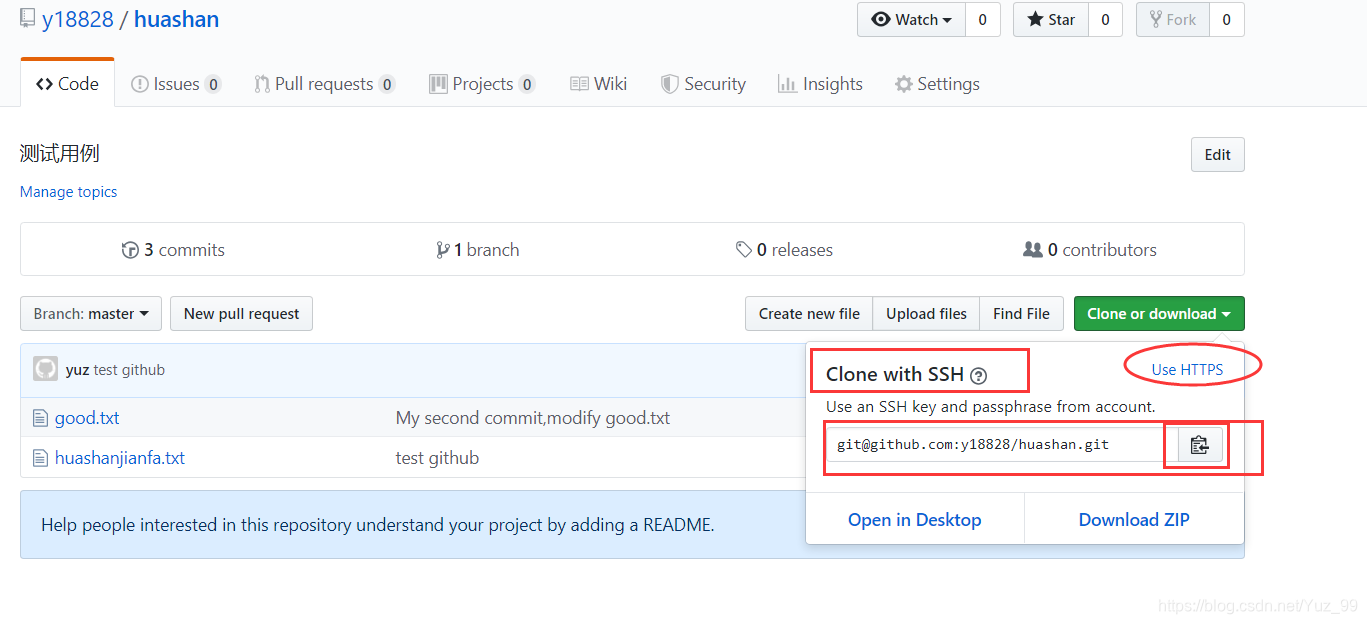The image size is (1367, 624).
Task: Switch to the Issues tab
Action: pos(176,84)
